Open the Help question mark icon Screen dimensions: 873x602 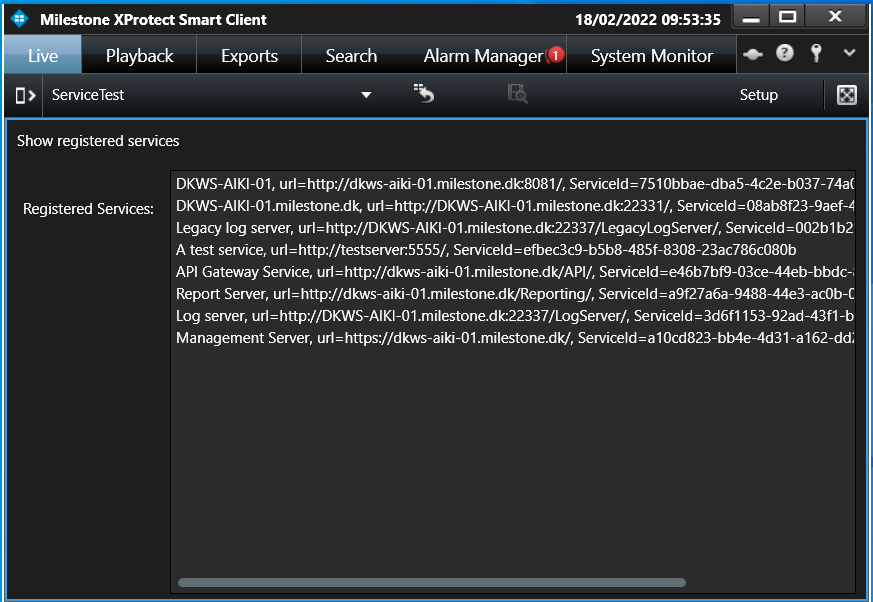coord(784,53)
